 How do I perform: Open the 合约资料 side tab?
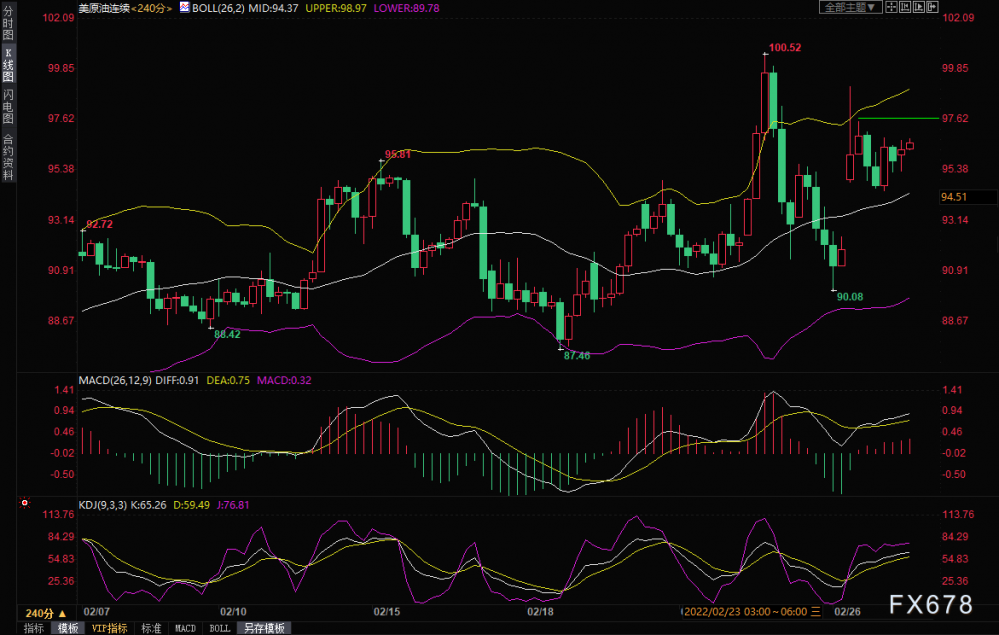click(x=8, y=157)
